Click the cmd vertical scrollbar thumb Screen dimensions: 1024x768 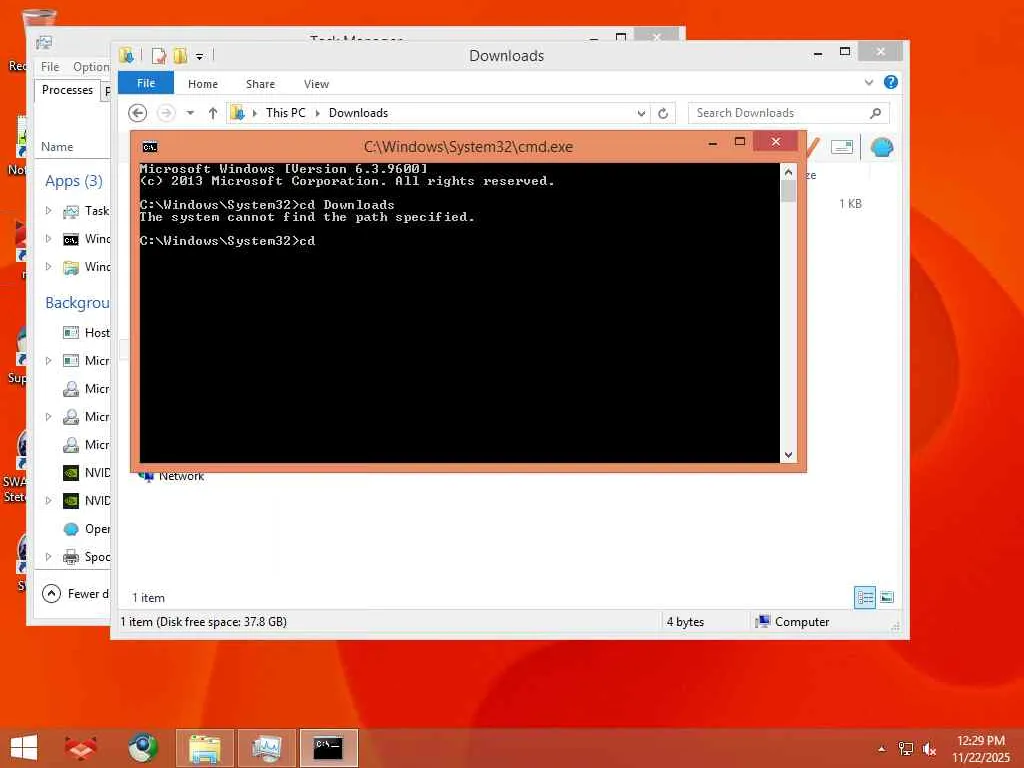tap(788, 191)
